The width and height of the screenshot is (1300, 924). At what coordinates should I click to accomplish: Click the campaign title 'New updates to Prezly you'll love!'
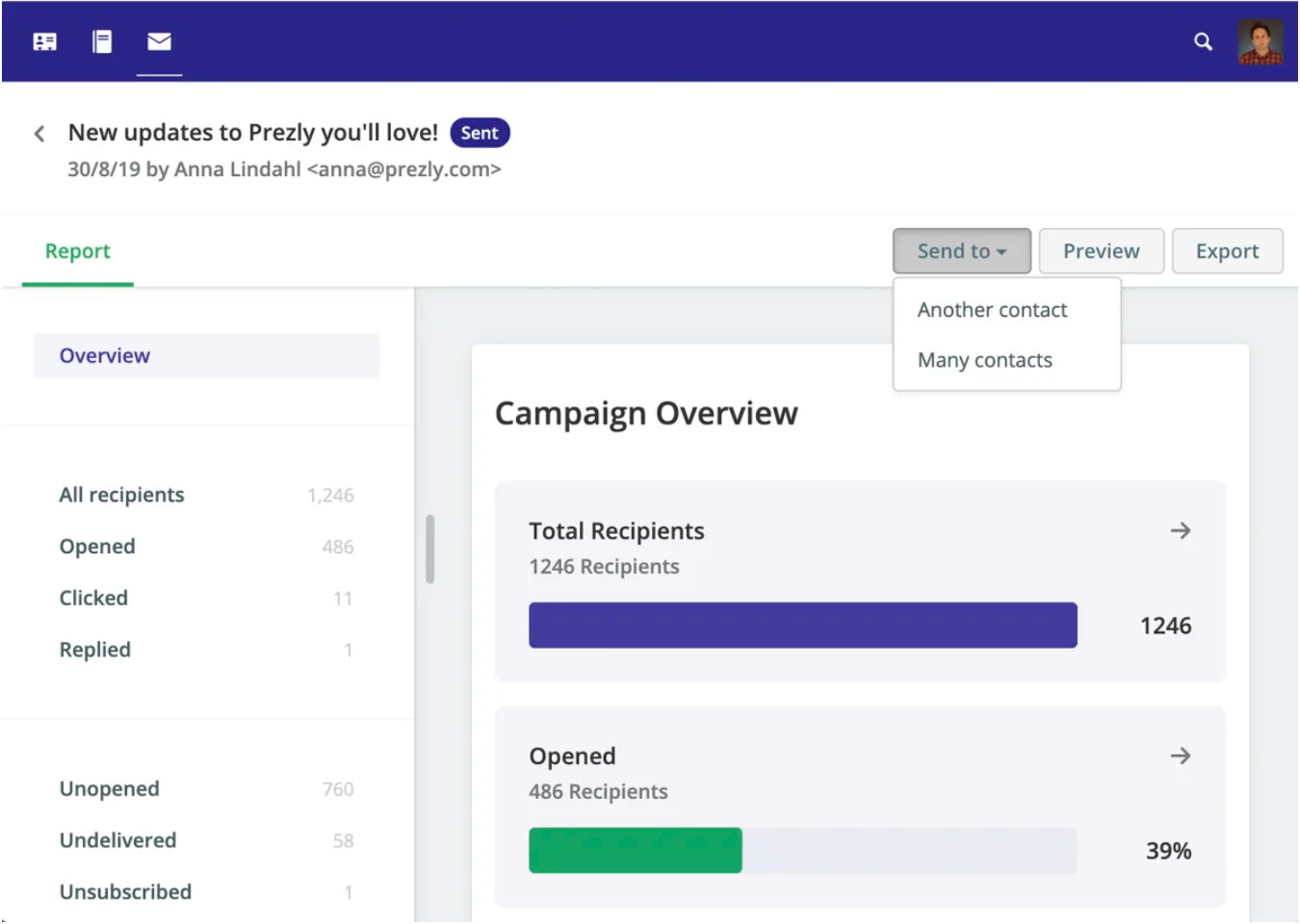(252, 133)
